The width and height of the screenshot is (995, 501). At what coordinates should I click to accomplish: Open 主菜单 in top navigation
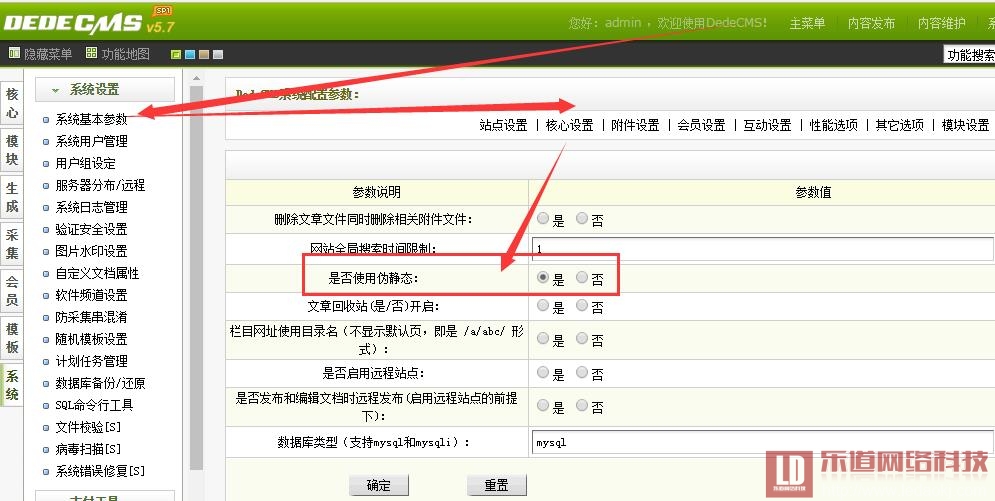807,23
